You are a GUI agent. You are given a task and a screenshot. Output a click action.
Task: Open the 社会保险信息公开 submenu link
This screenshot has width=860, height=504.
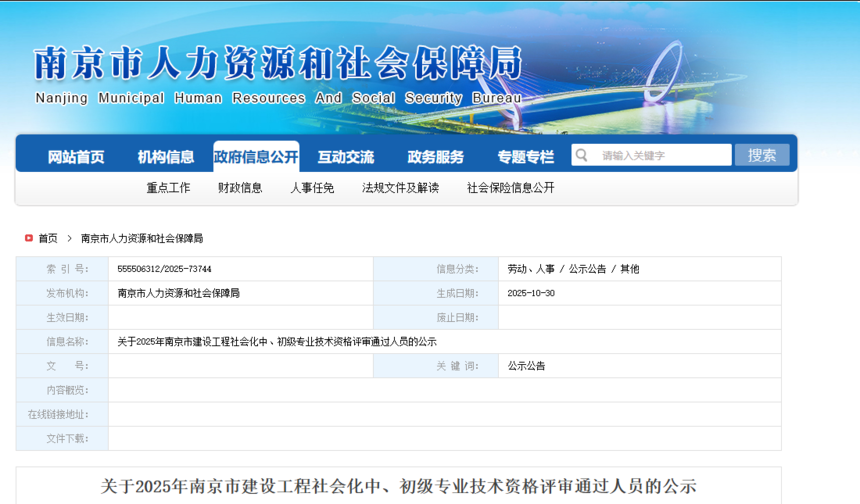click(511, 188)
